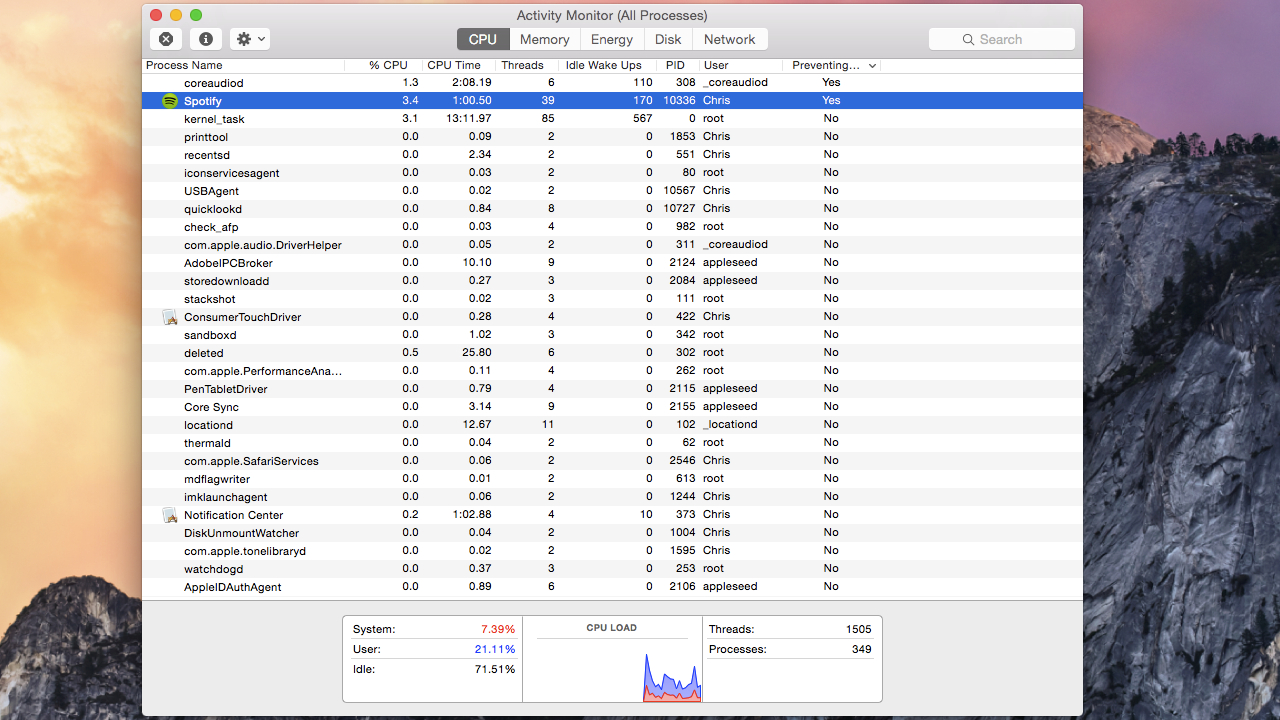This screenshot has width=1280, height=720.
Task: Click the Threads count 1505
Action: click(x=859, y=629)
